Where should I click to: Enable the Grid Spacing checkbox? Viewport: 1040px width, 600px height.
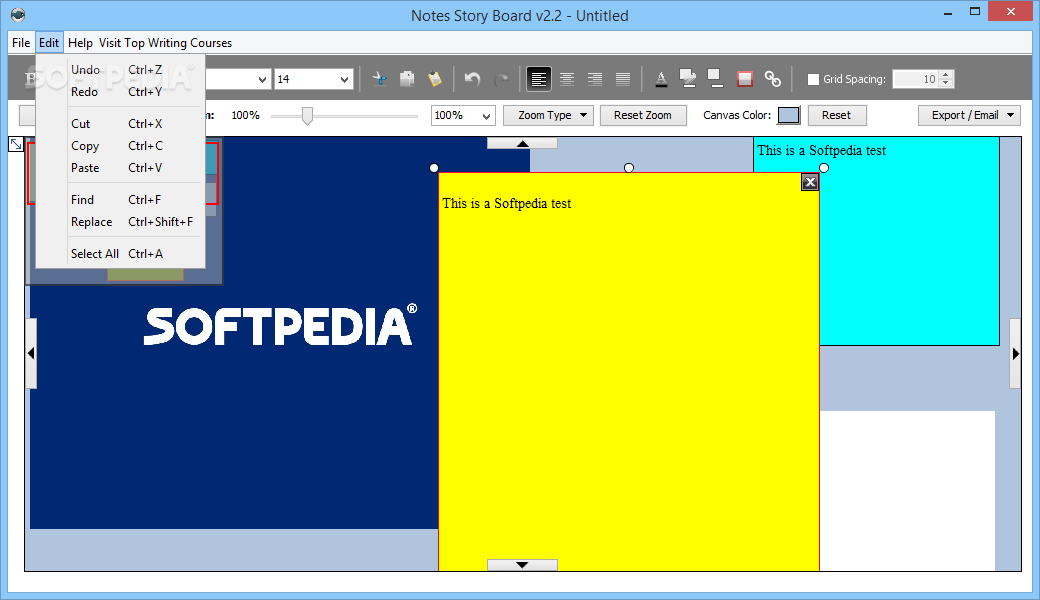[813, 79]
